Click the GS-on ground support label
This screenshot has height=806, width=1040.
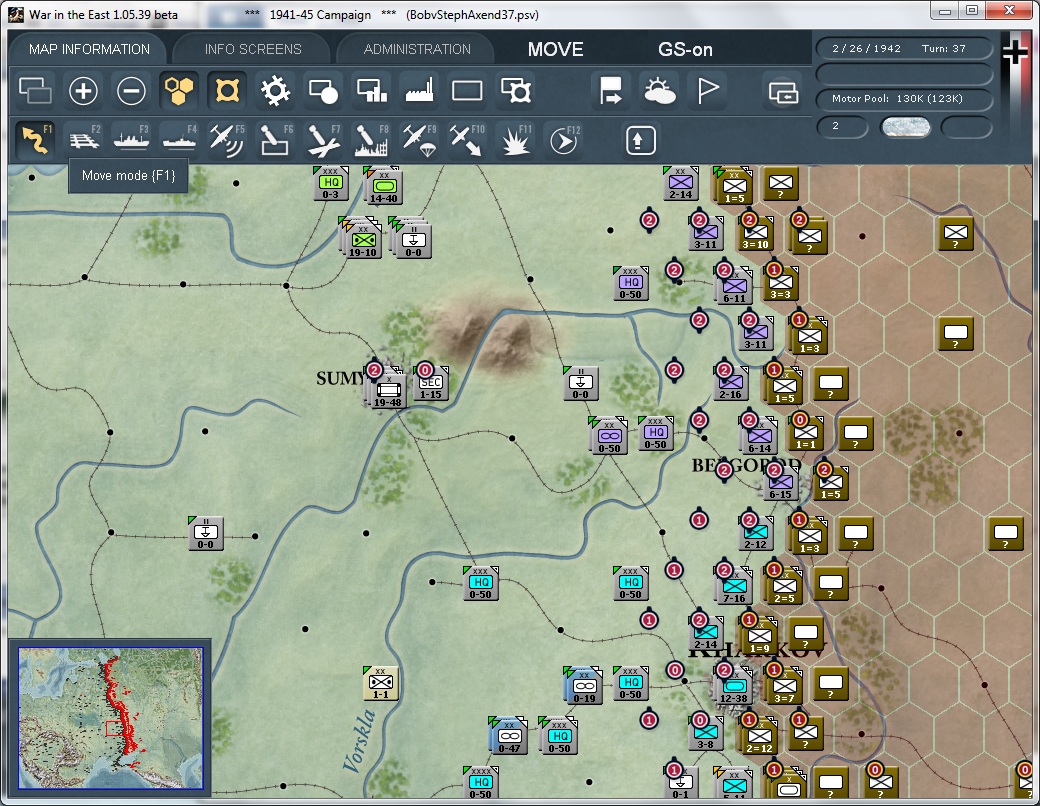tap(685, 49)
